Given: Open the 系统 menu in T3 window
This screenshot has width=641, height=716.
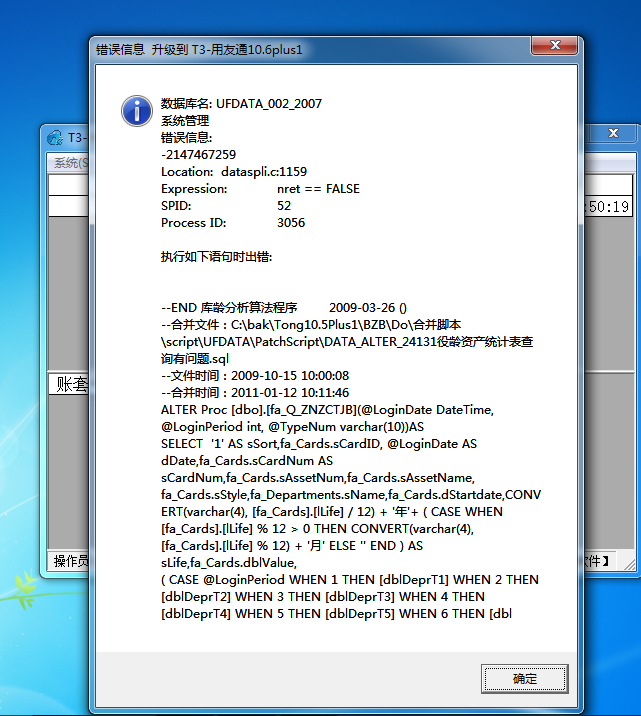Looking at the screenshot, I should click(70, 163).
